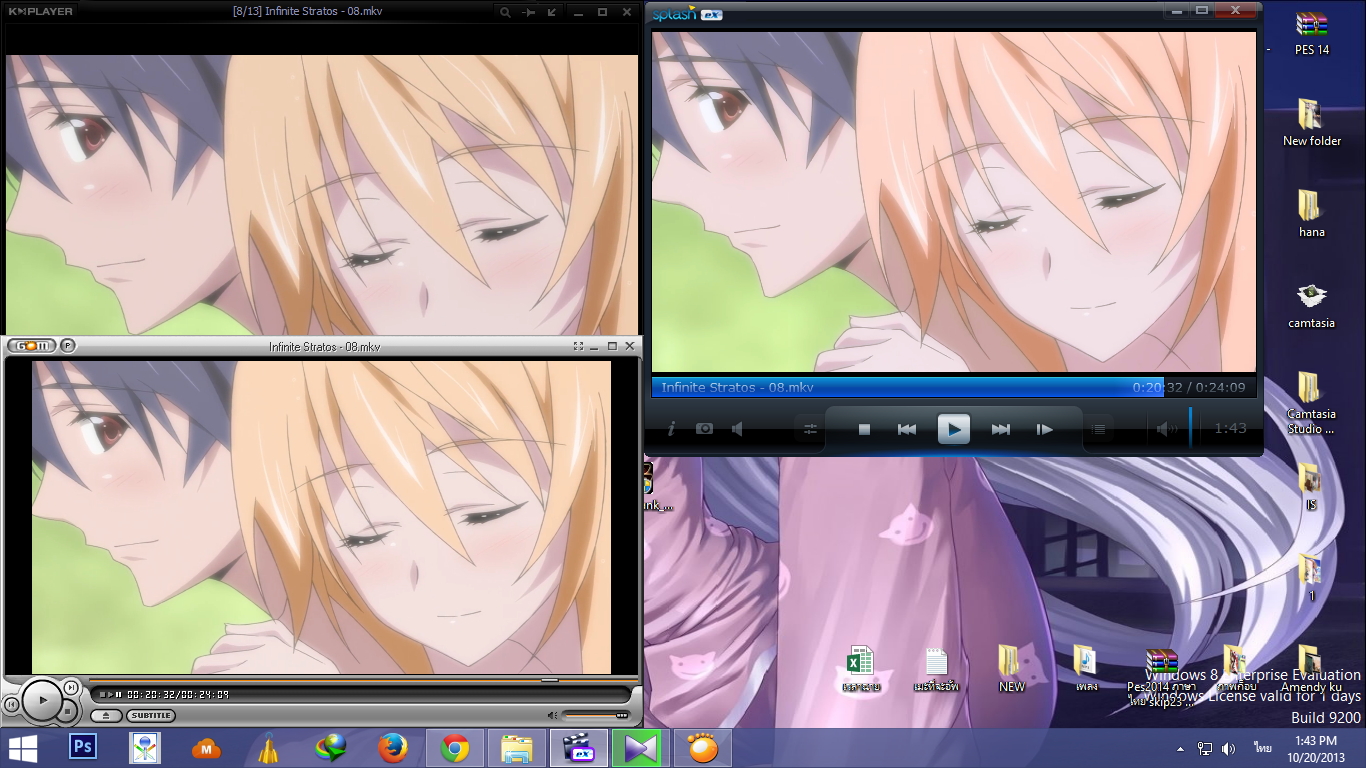Click the GOM preferences P button
This screenshot has width=1366, height=768.
tap(67, 346)
